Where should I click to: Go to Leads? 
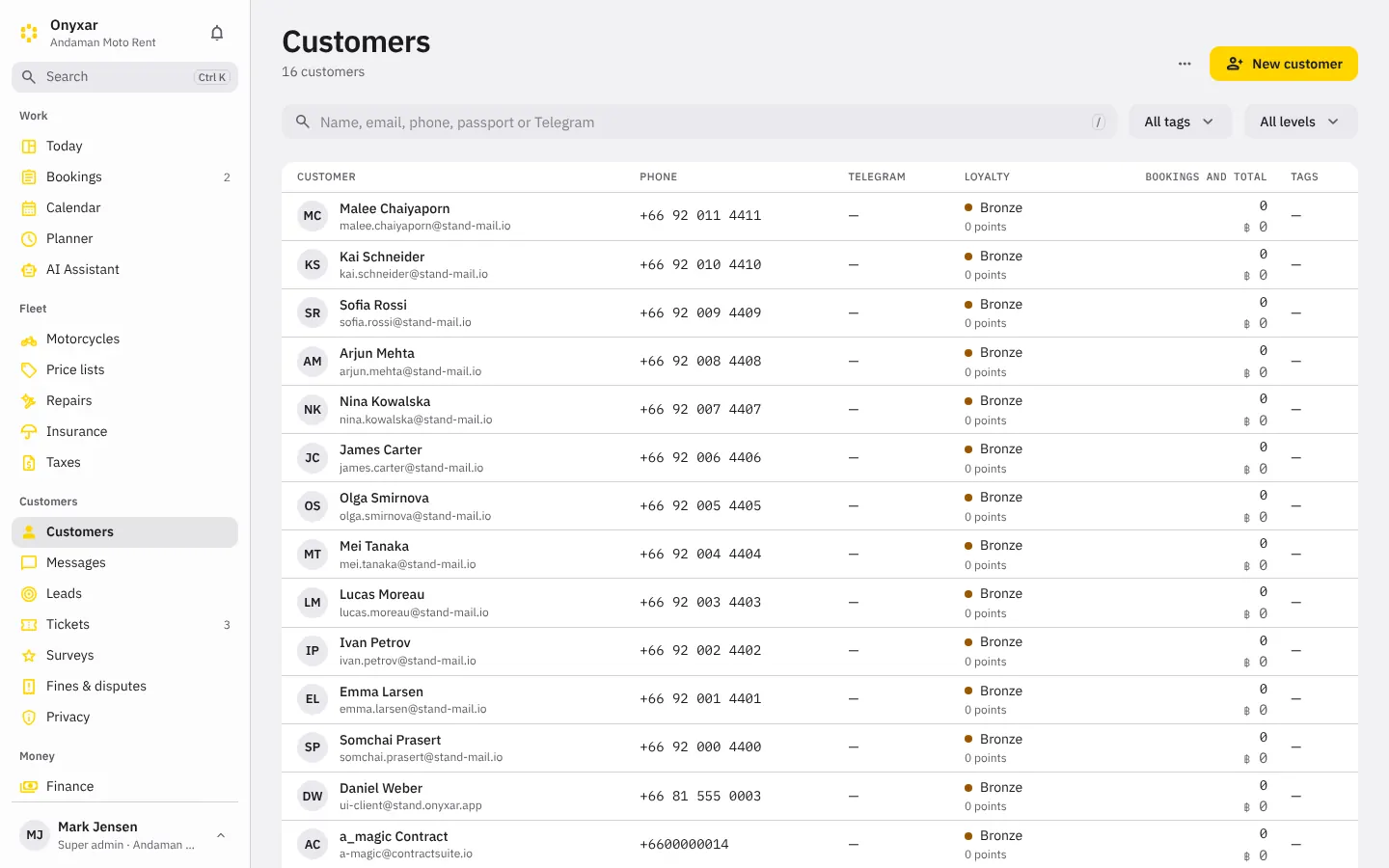coord(124,593)
